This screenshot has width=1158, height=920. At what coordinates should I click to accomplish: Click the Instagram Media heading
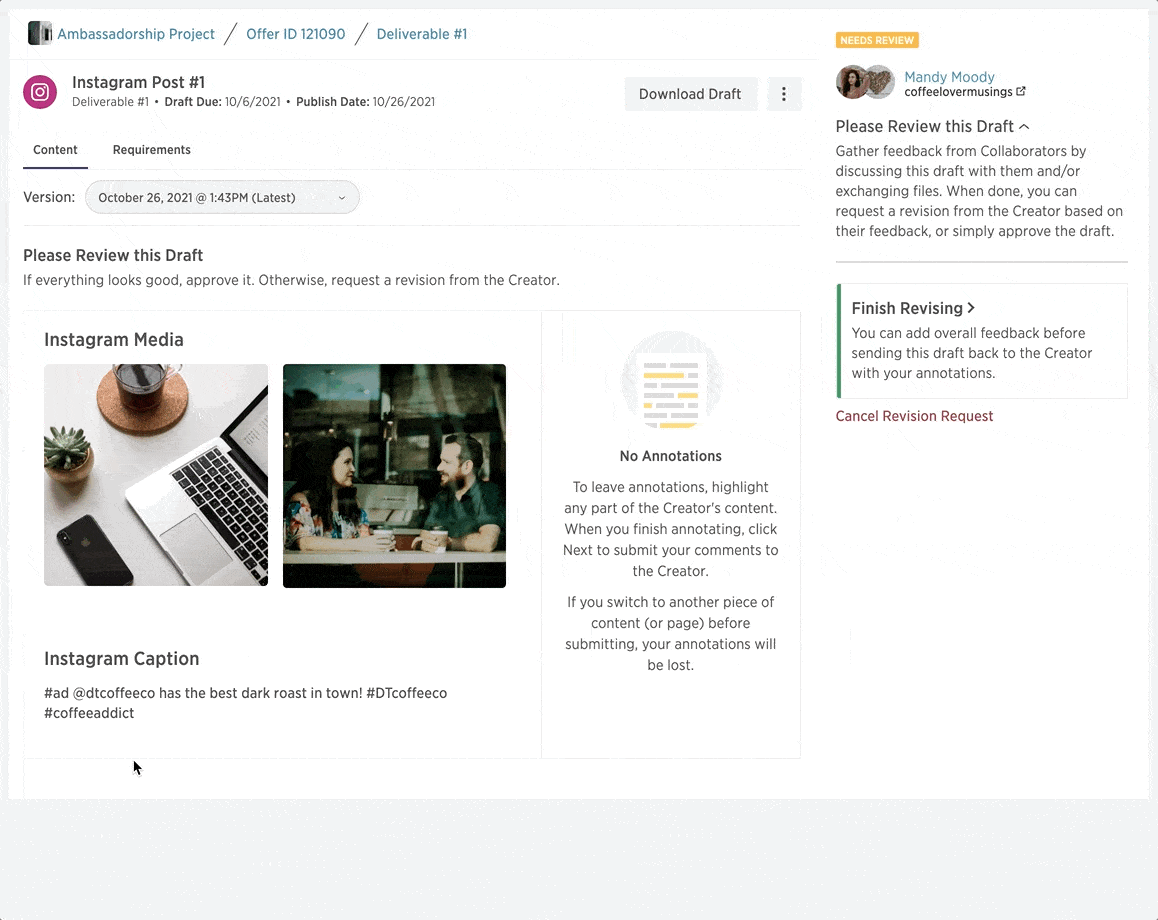click(114, 340)
